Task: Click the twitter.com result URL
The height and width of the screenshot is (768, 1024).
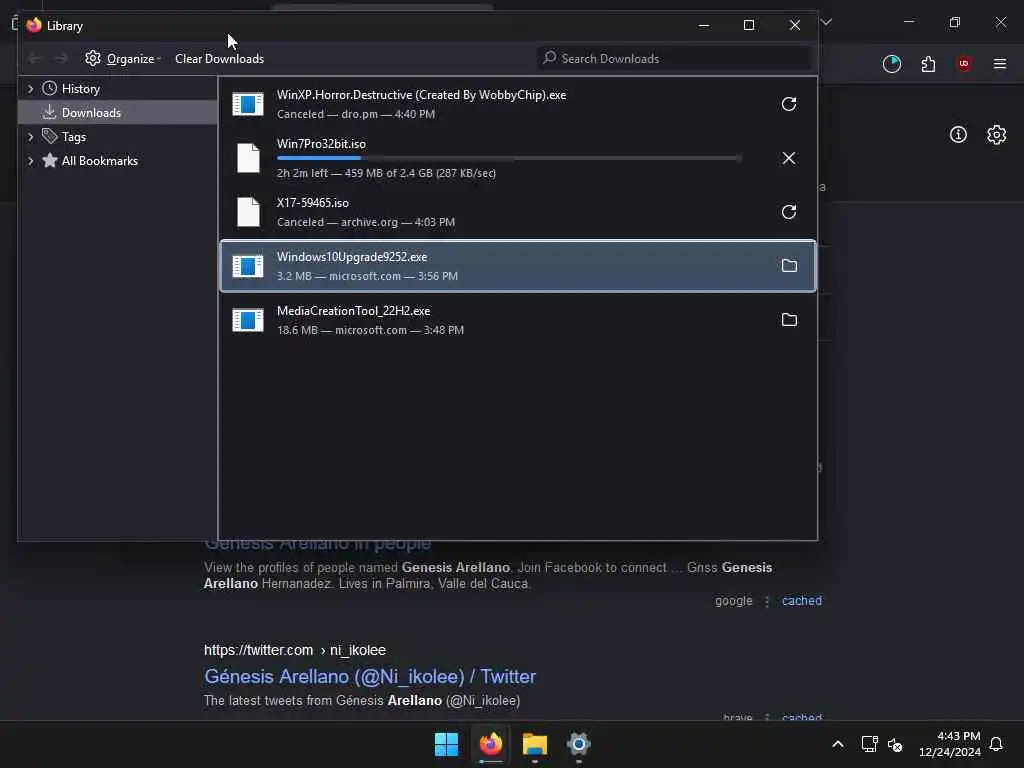Action: [x=295, y=650]
